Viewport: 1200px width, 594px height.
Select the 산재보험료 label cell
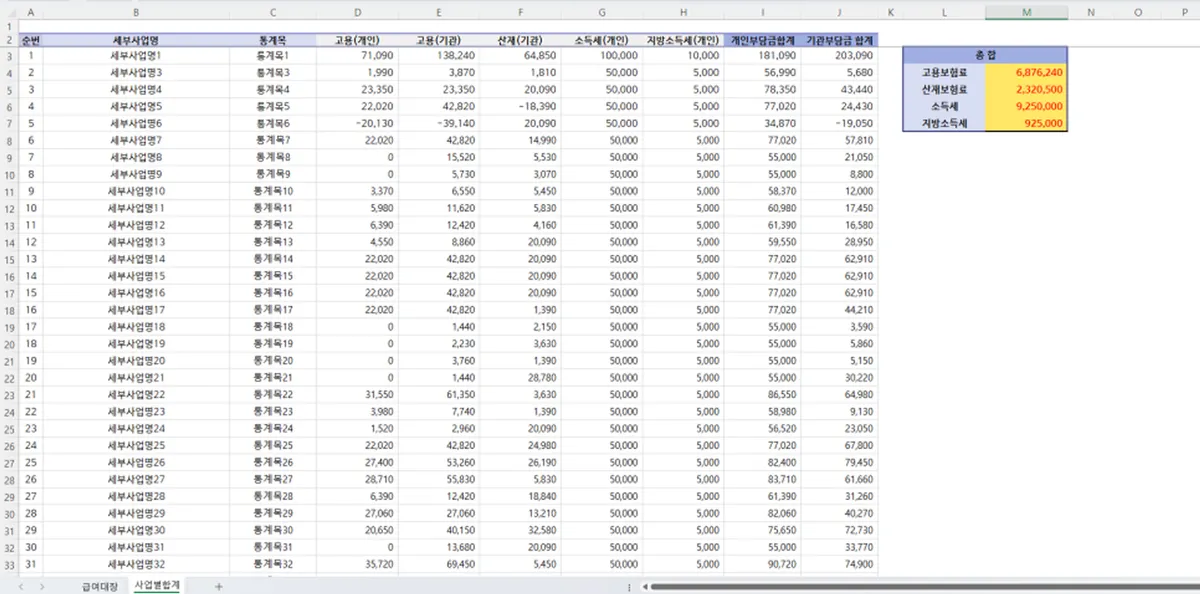pyautogui.click(x=943, y=90)
